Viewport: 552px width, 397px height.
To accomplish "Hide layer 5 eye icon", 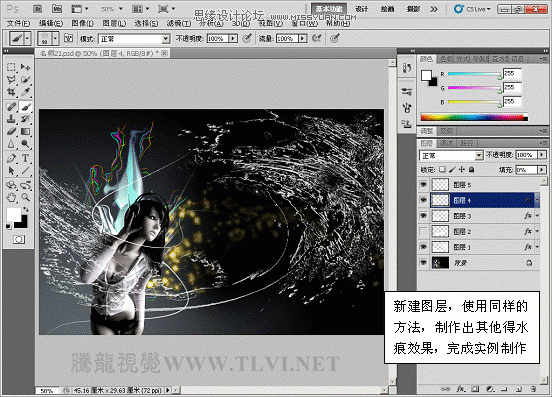I will [x=424, y=184].
